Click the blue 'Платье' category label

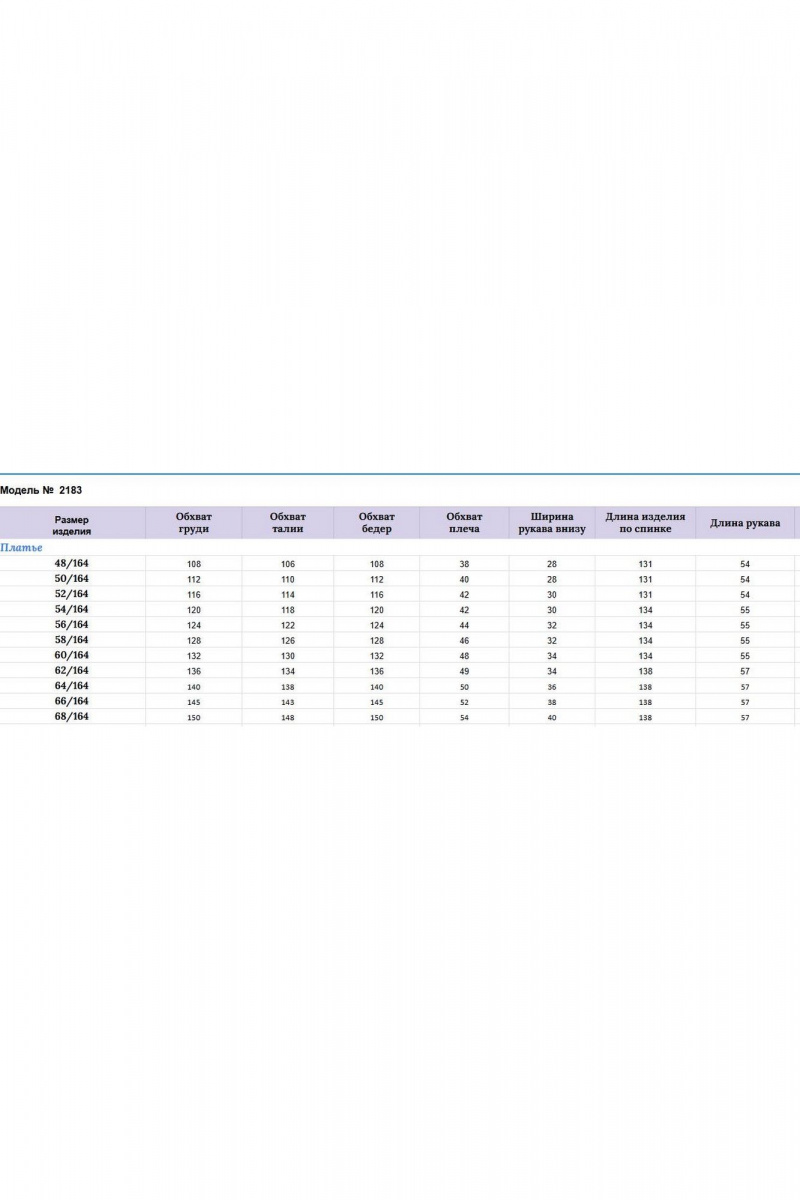coord(21,548)
